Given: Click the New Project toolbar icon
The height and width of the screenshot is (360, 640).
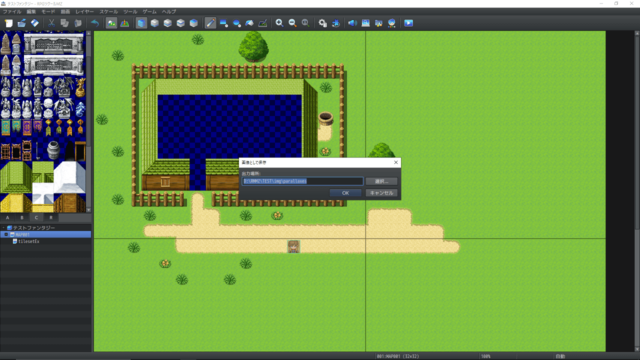Looking at the screenshot, I should [9, 23].
